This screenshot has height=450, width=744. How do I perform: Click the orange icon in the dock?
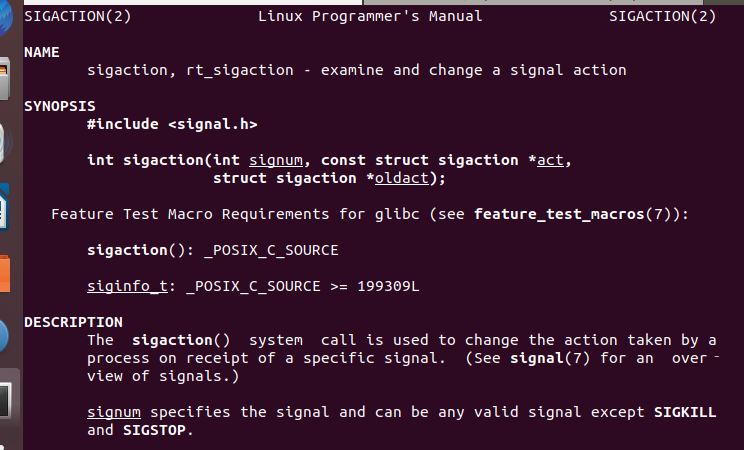coord(5,274)
